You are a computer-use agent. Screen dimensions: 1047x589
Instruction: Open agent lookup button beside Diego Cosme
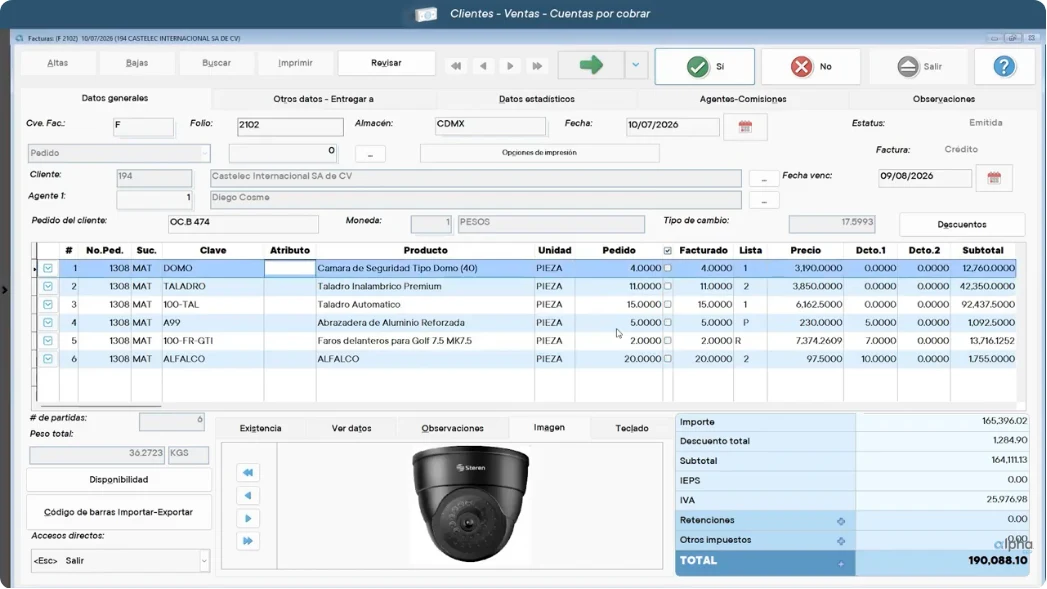click(x=763, y=200)
